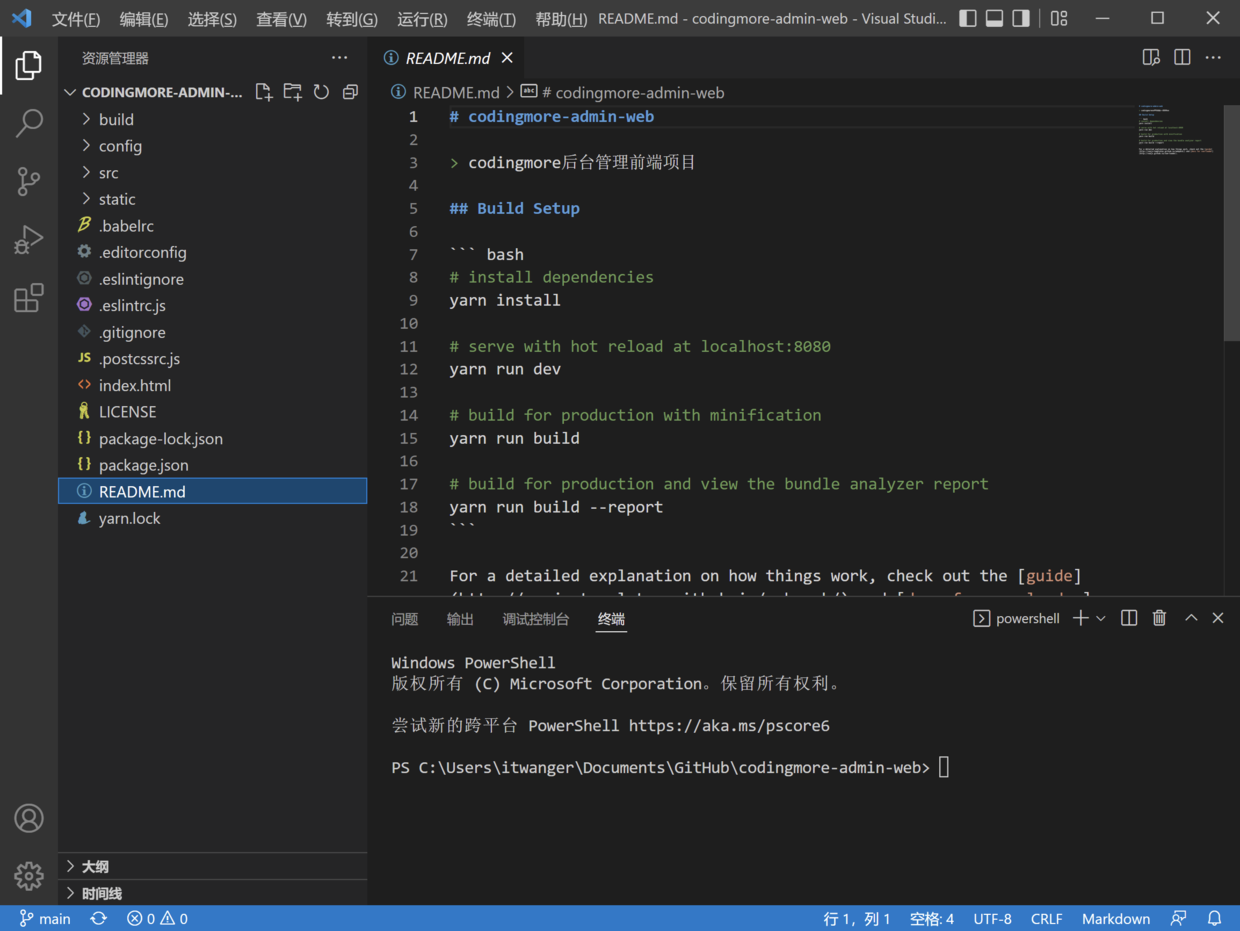Change language mode via Markdown indicator
Image resolution: width=1240 pixels, height=931 pixels.
click(1115, 918)
